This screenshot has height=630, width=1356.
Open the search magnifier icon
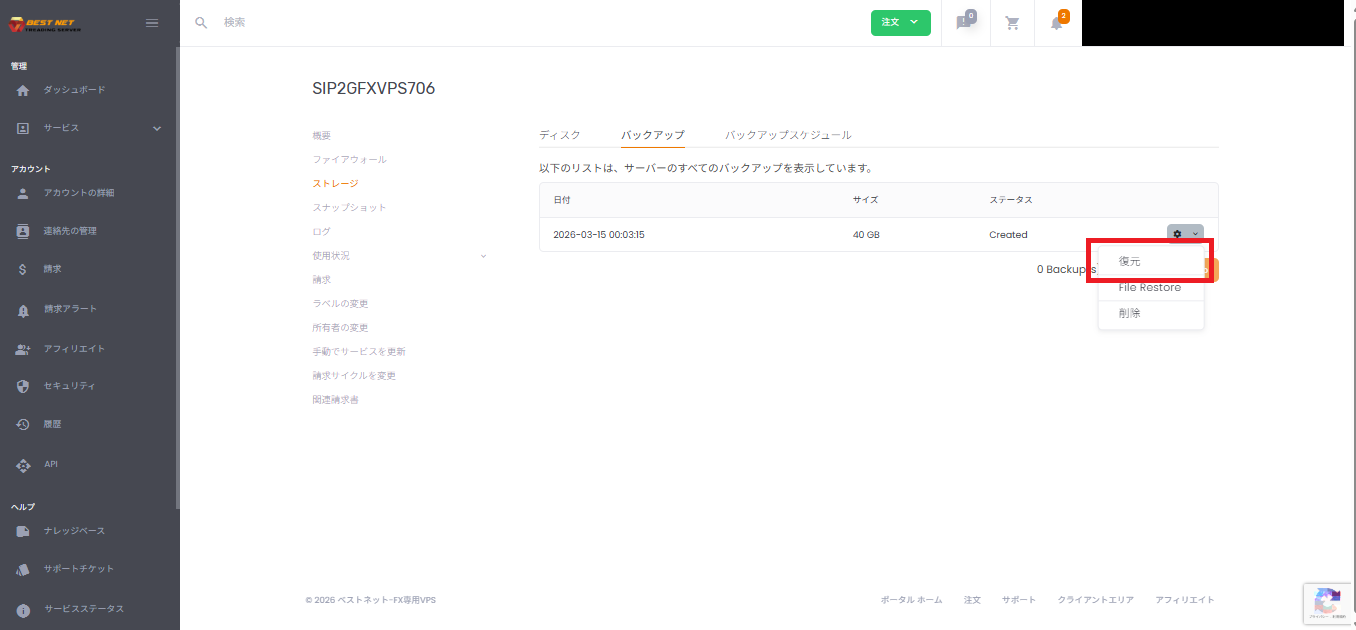click(200, 22)
